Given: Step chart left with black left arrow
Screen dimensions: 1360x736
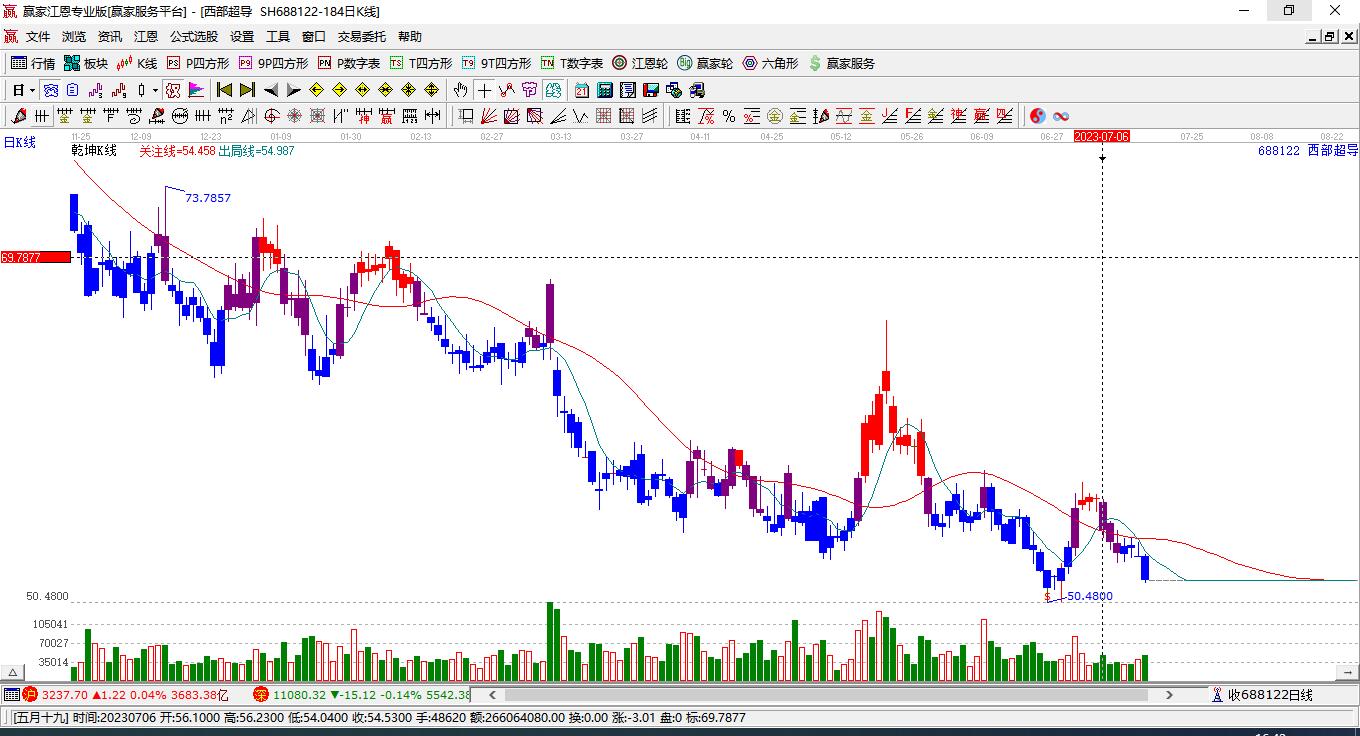Looking at the screenshot, I should 270,90.
